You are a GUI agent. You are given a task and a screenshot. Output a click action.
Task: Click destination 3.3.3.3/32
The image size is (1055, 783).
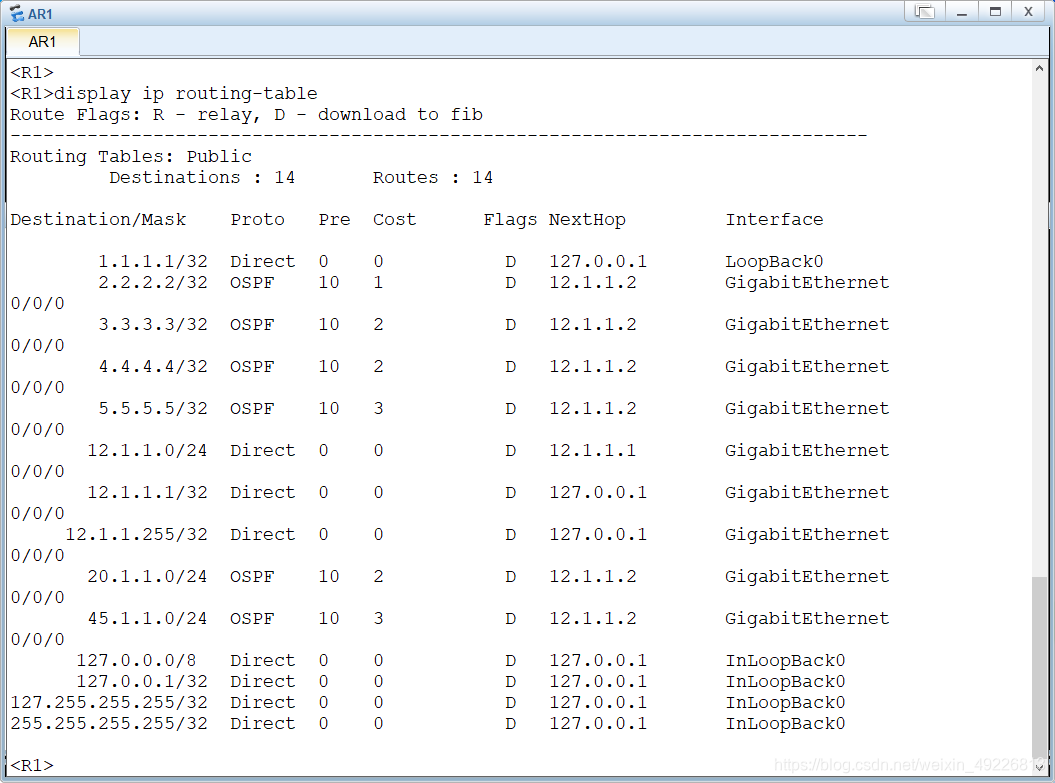pos(153,324)
